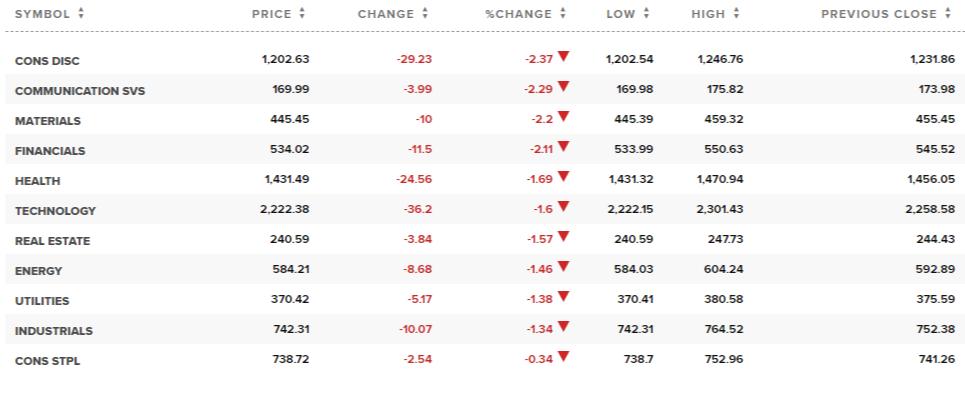
Task: Sort by PREVIOUS CLOSE arrows
Action: 947,14
